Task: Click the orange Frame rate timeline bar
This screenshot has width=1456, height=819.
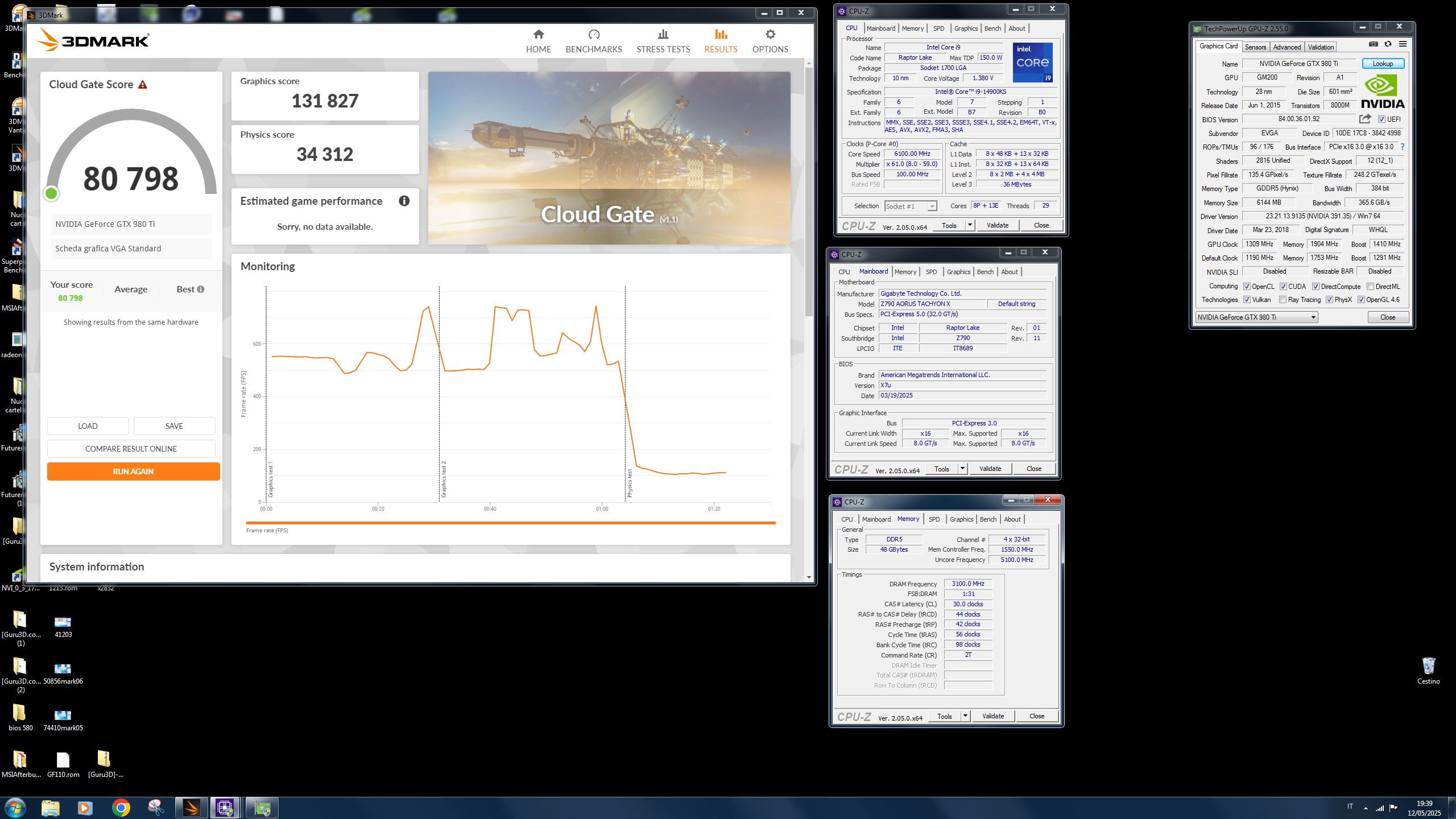Action: (x=511, y=523)
